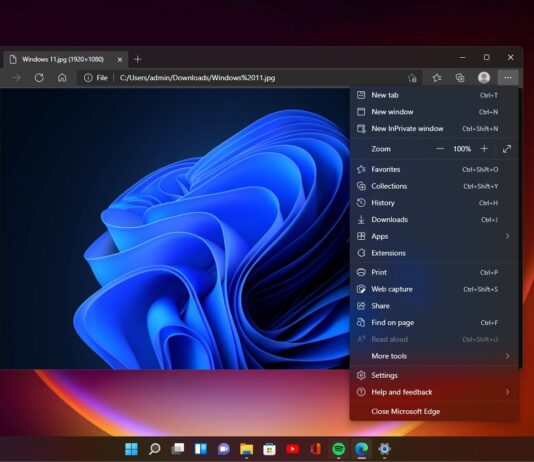Viewport: 534px width, 462px height.
Task: Open a New InPrivate window
Action: 434,129
